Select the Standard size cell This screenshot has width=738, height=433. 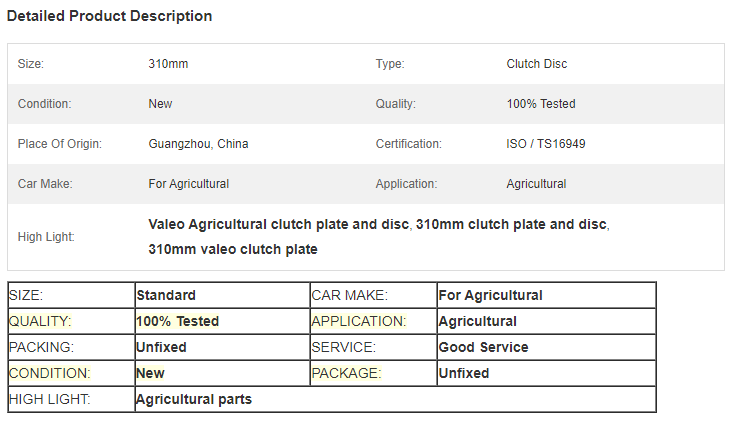coord(222,295)
